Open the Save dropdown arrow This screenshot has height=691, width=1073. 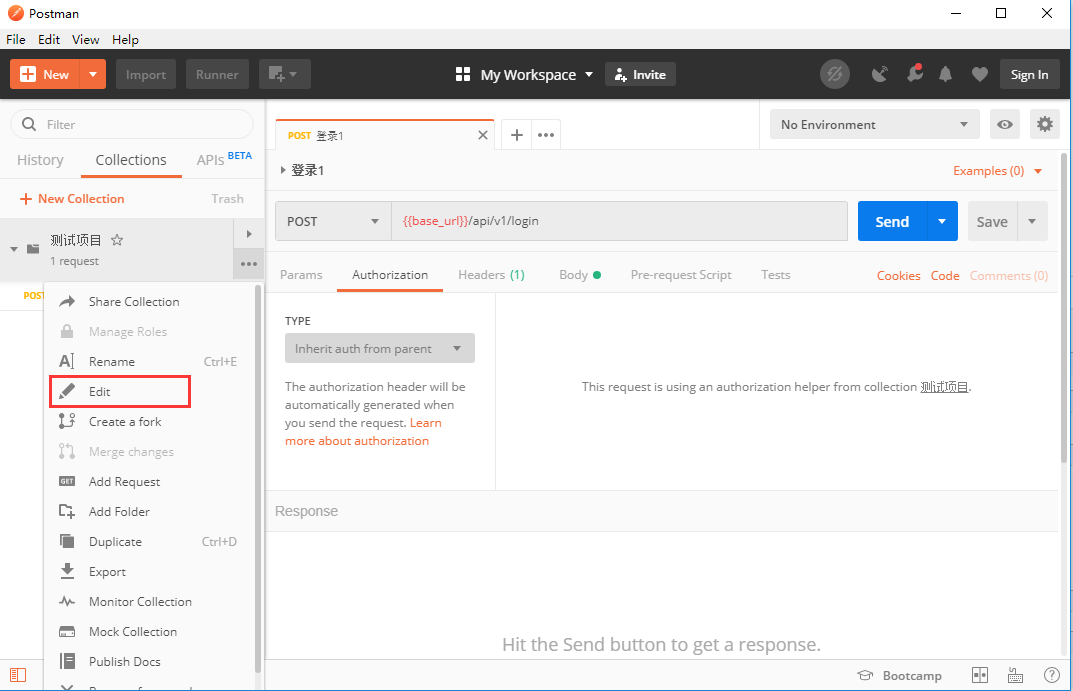click(1033, 221)
